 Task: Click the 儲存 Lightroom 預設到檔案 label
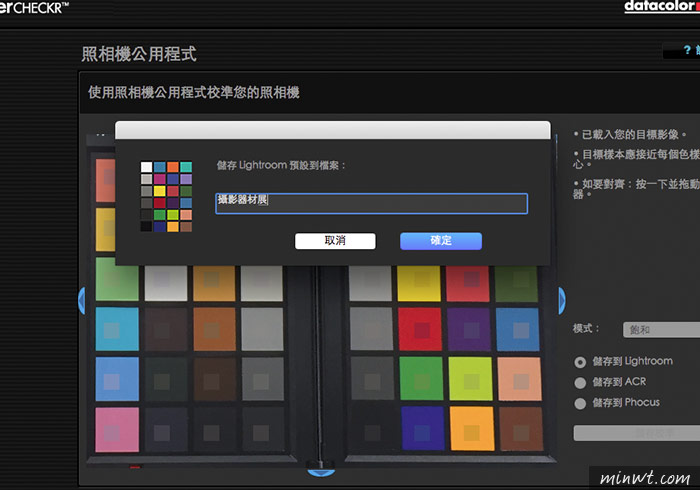coord(281,165)
